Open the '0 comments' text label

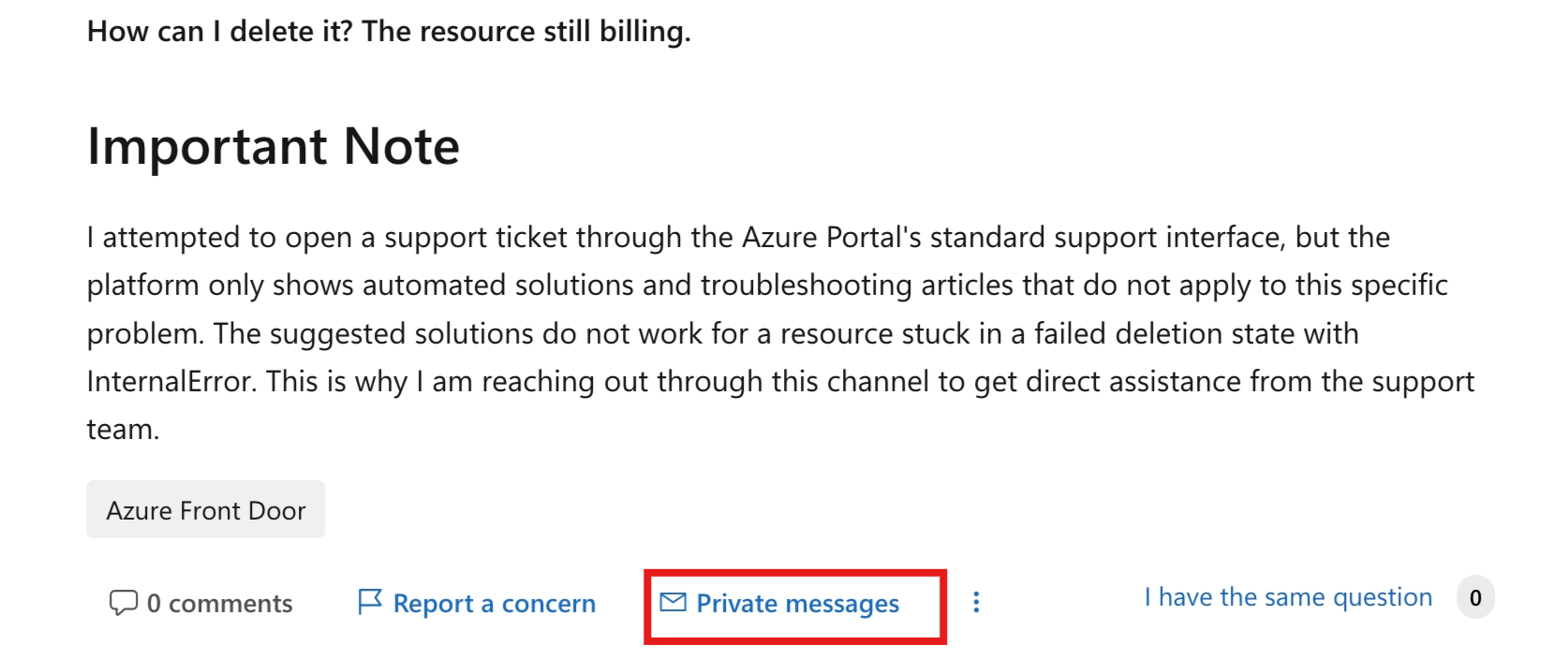coord(219,604)
